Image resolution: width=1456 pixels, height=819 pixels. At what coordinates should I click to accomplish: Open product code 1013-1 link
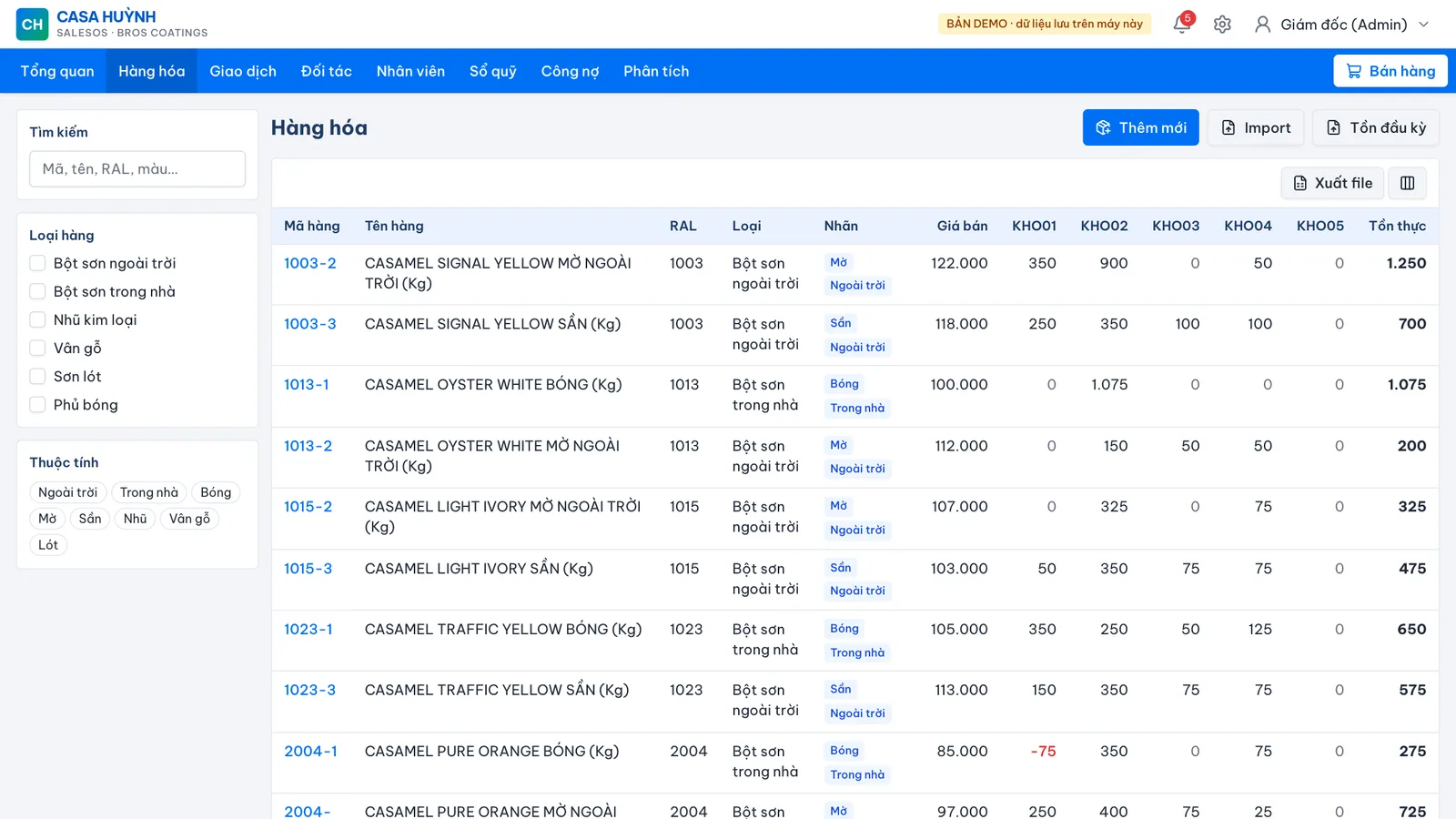pos(307,384)
